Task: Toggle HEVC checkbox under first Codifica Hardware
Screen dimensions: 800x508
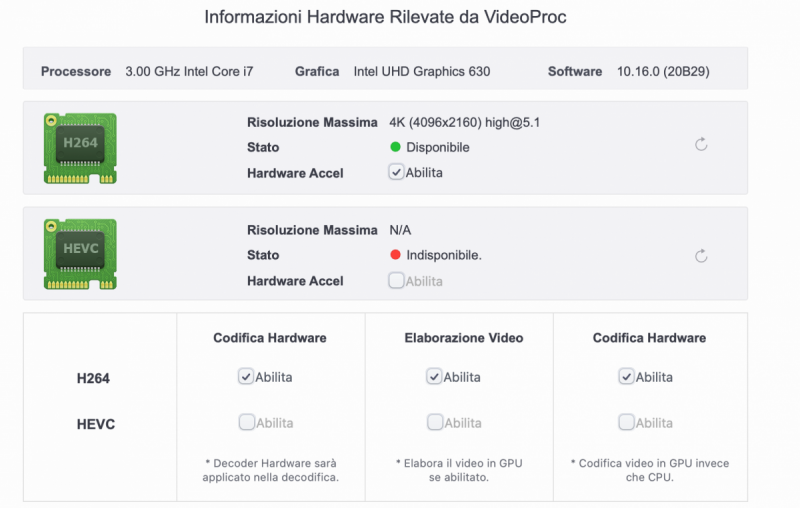Action: [x=246, y=422]
